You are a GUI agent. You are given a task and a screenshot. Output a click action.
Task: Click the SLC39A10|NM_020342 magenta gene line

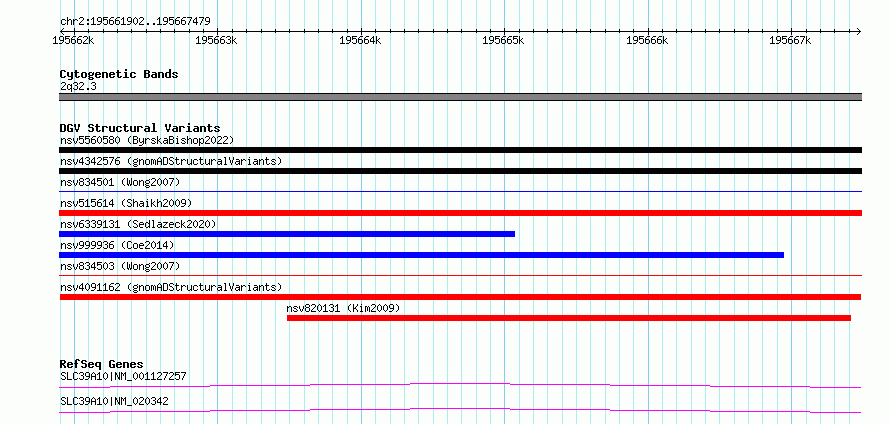460,410
